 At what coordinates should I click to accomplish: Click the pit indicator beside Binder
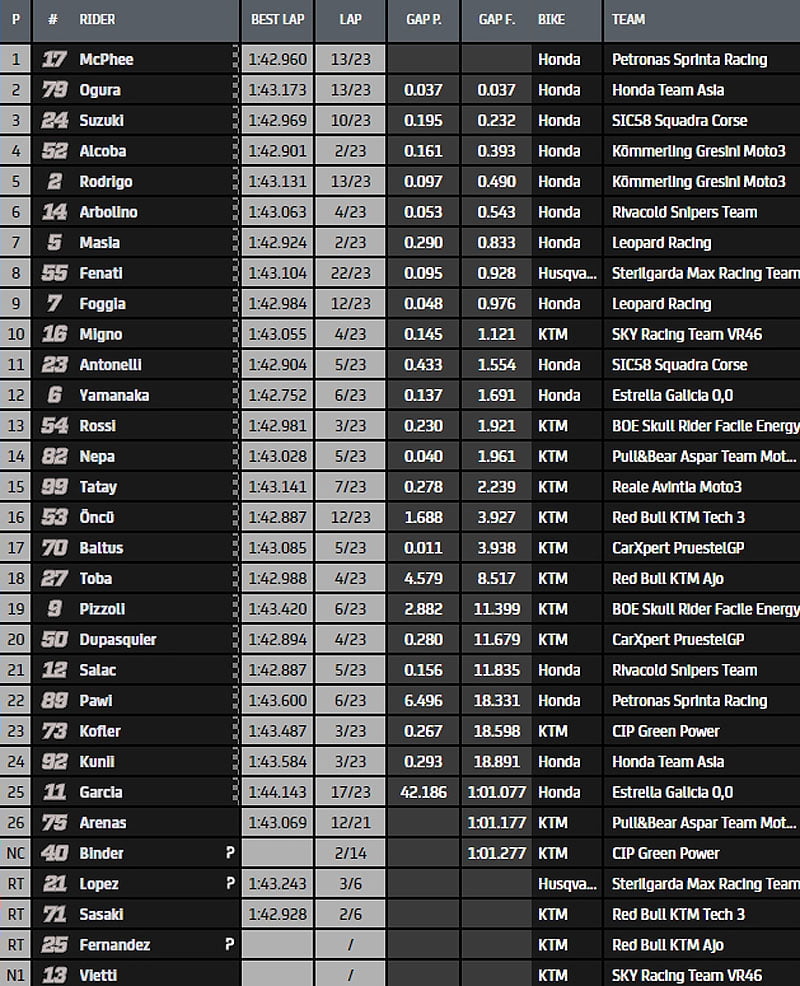point(230,853)
